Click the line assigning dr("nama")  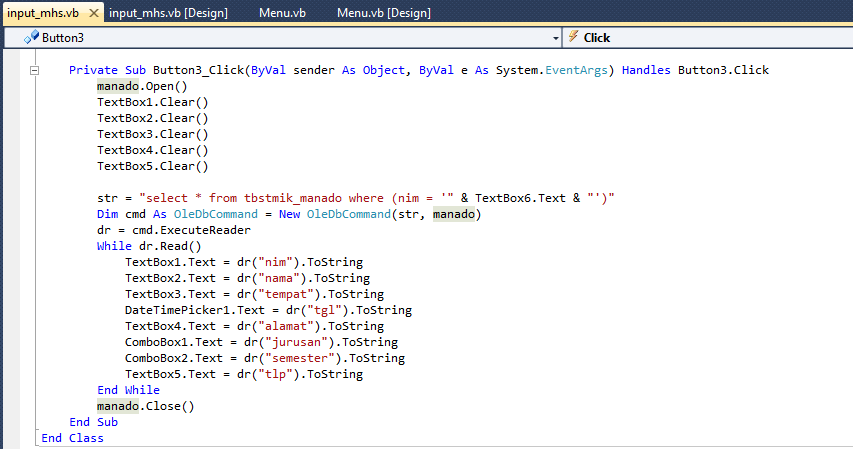[x=248, y=278]
